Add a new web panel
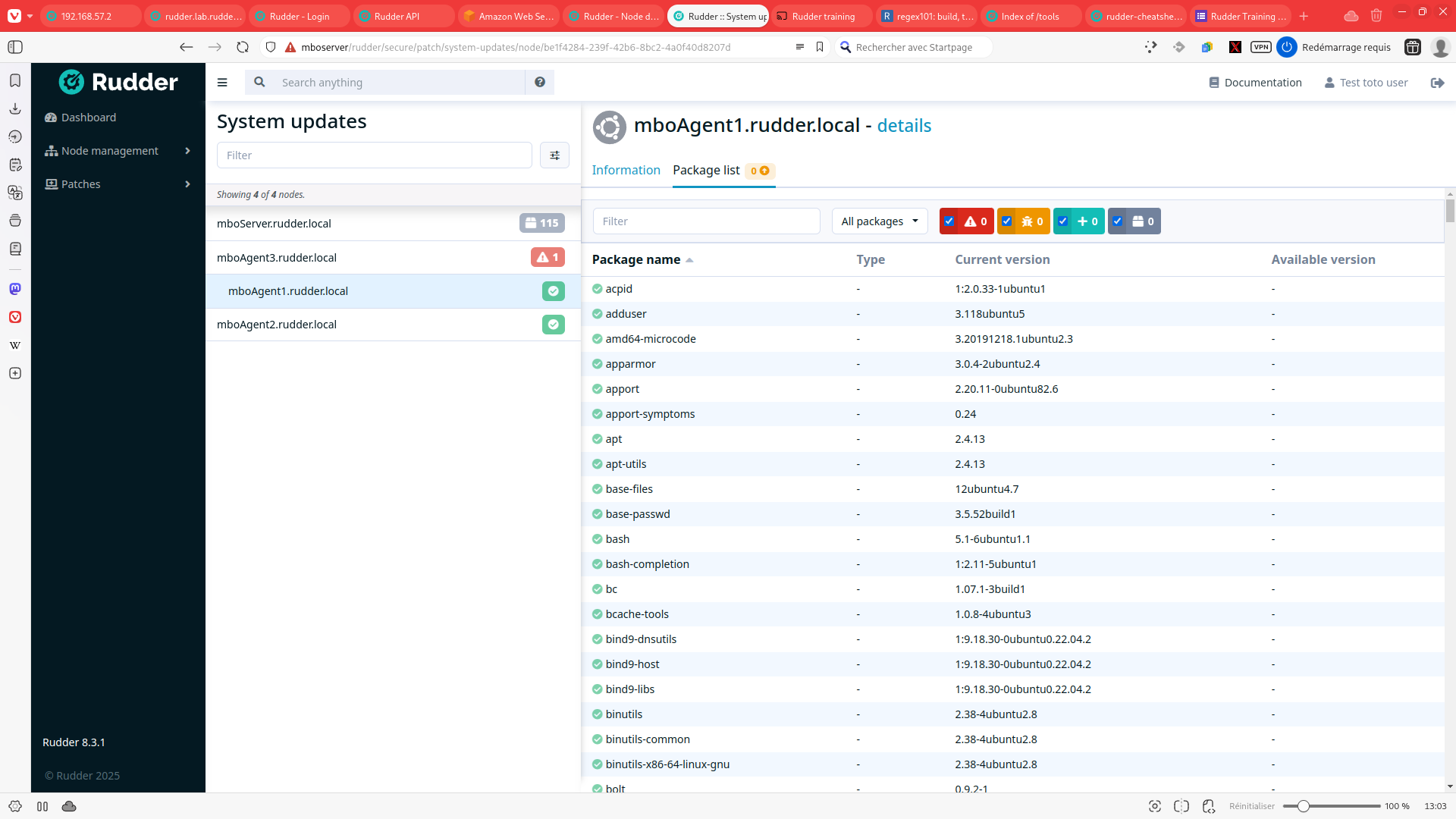 [x=15, y=373]
